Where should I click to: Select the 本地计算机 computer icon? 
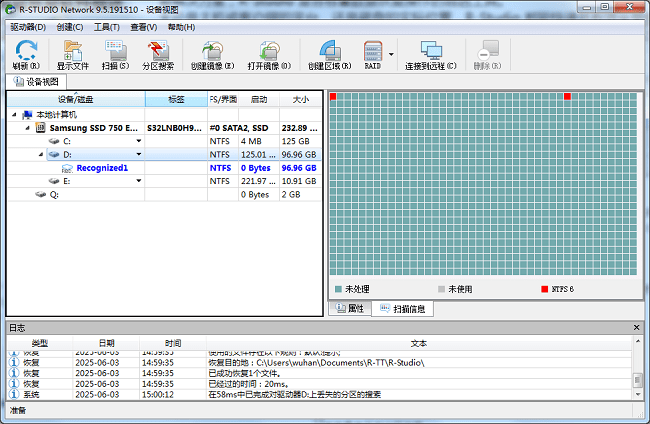tap(27, 114)
